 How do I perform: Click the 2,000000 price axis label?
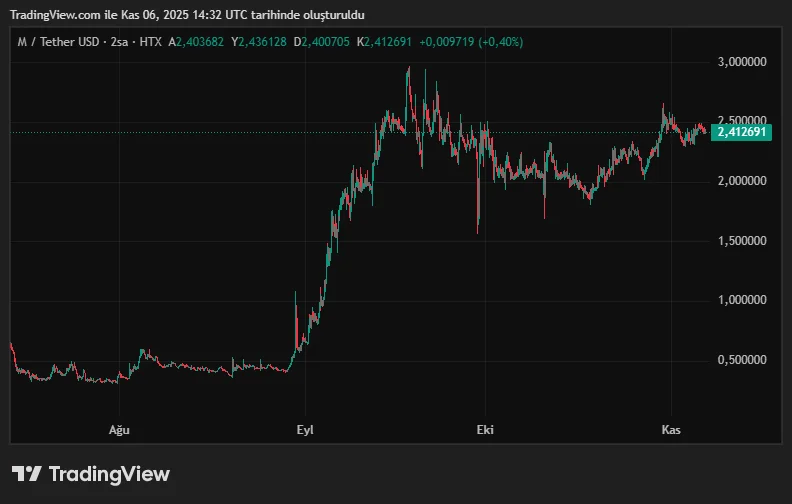tap(740, 181)
